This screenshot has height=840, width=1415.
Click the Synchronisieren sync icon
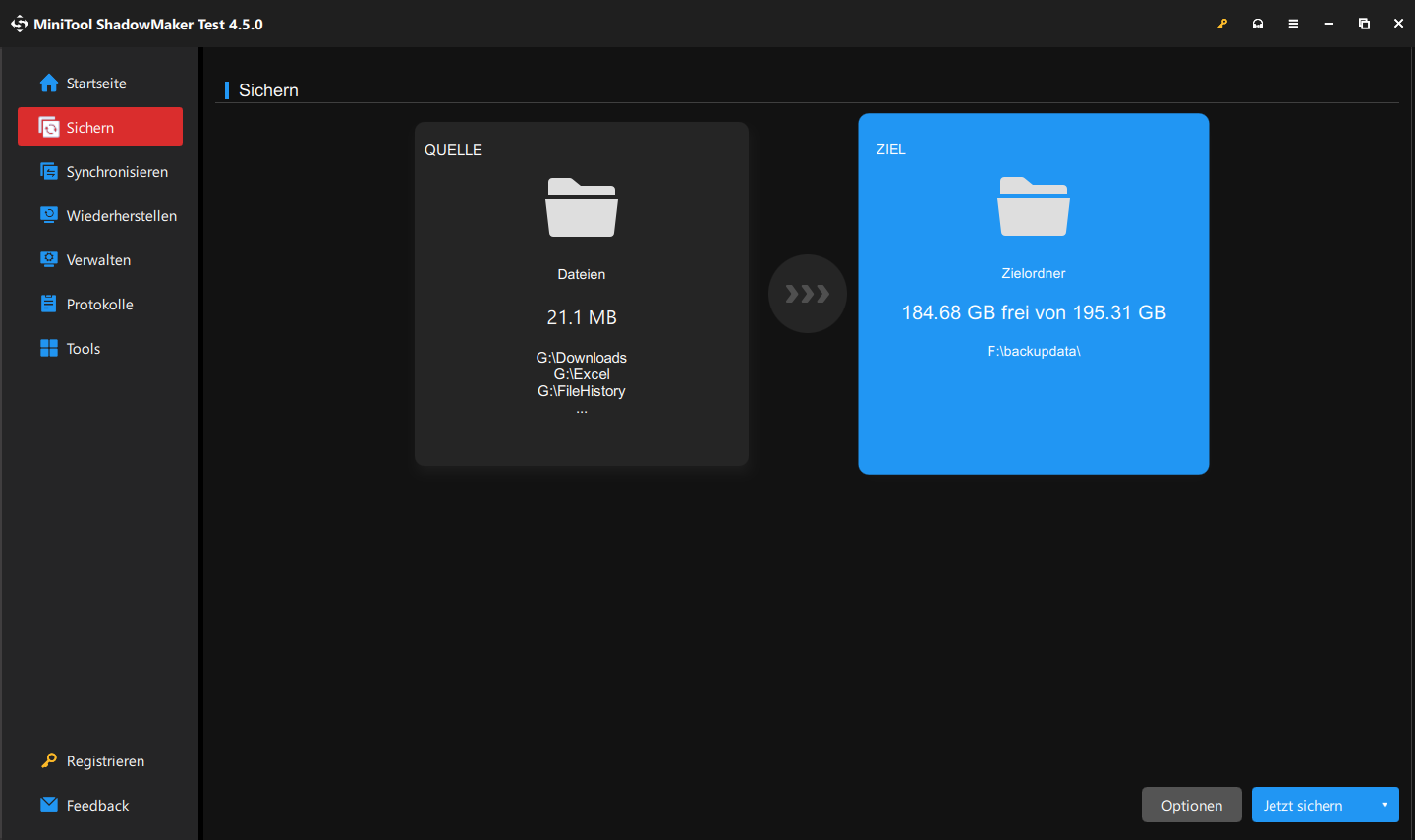(49, 172)
